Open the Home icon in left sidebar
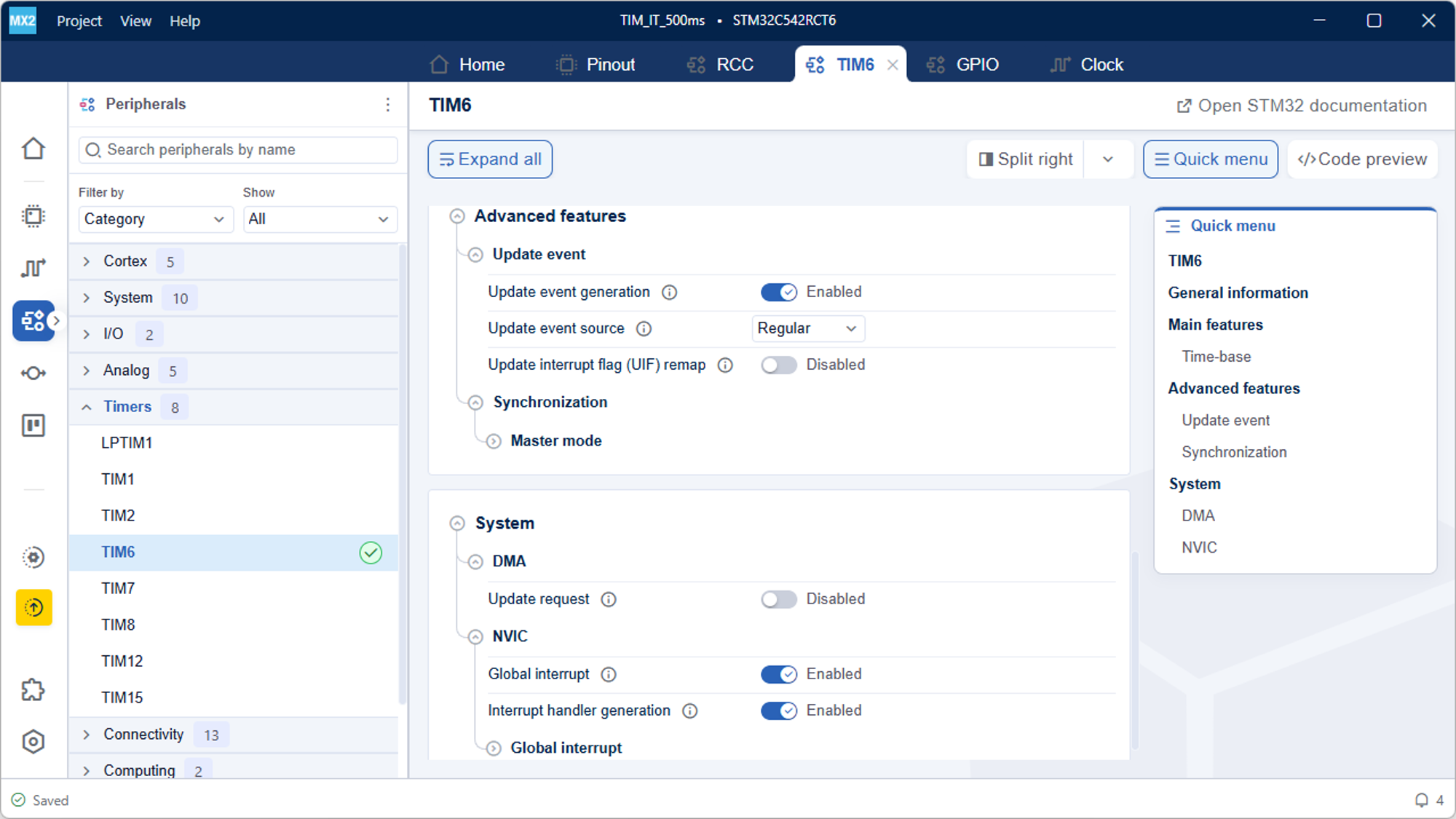The image size is (1456, 819). coord(33,149)
